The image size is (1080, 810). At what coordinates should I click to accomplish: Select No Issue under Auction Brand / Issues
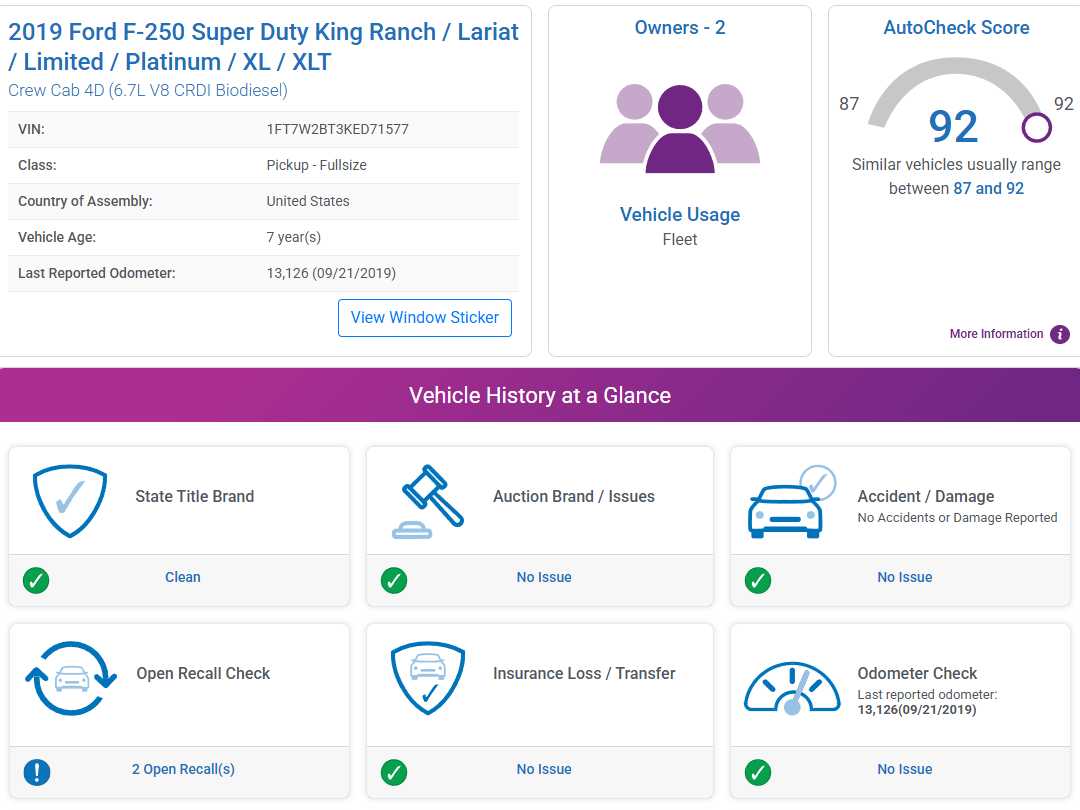click(544, 578)
